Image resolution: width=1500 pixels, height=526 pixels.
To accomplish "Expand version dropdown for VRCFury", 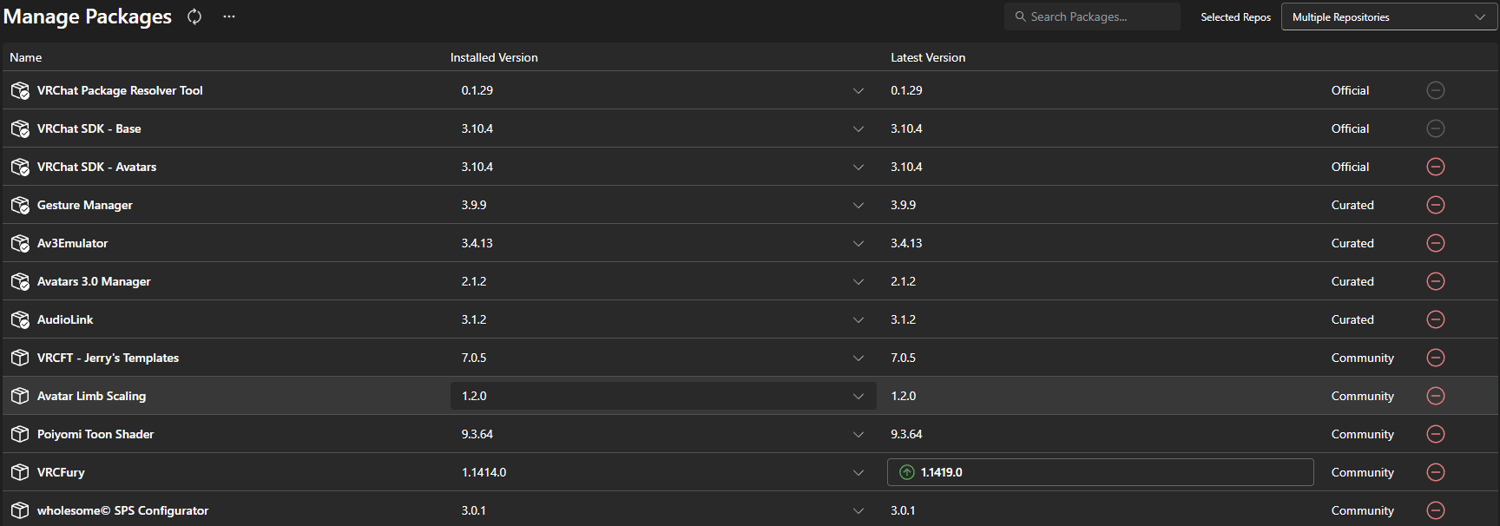I will [858, 473].
